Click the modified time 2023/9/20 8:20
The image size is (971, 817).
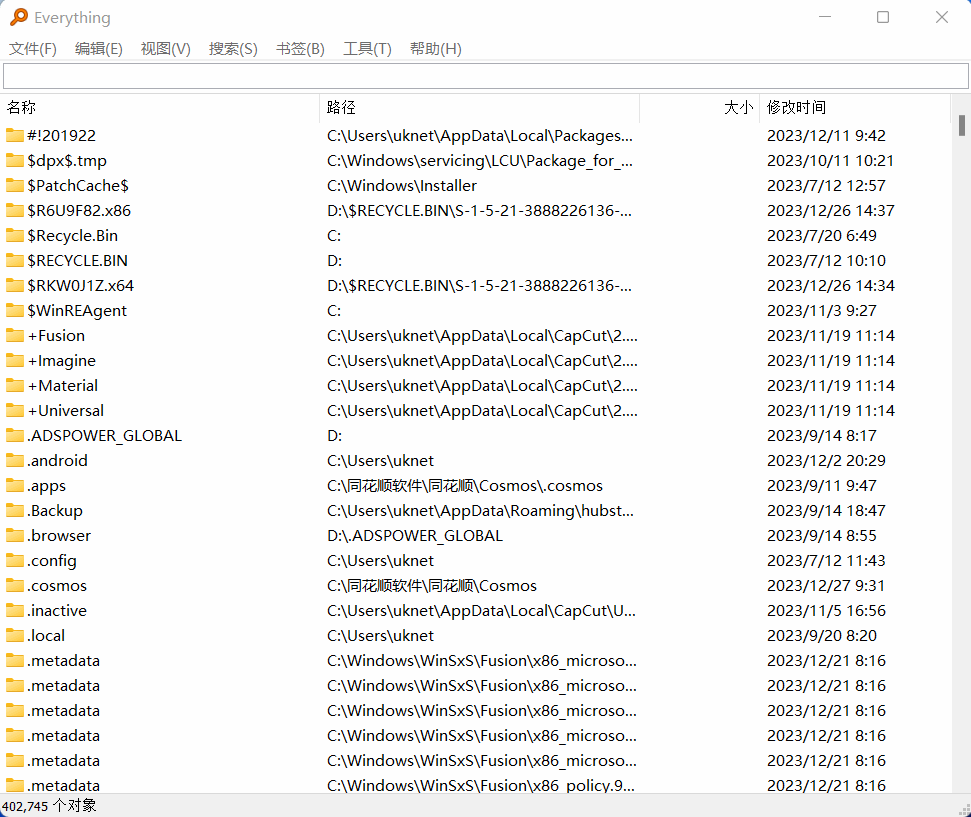tap(822, 636)
